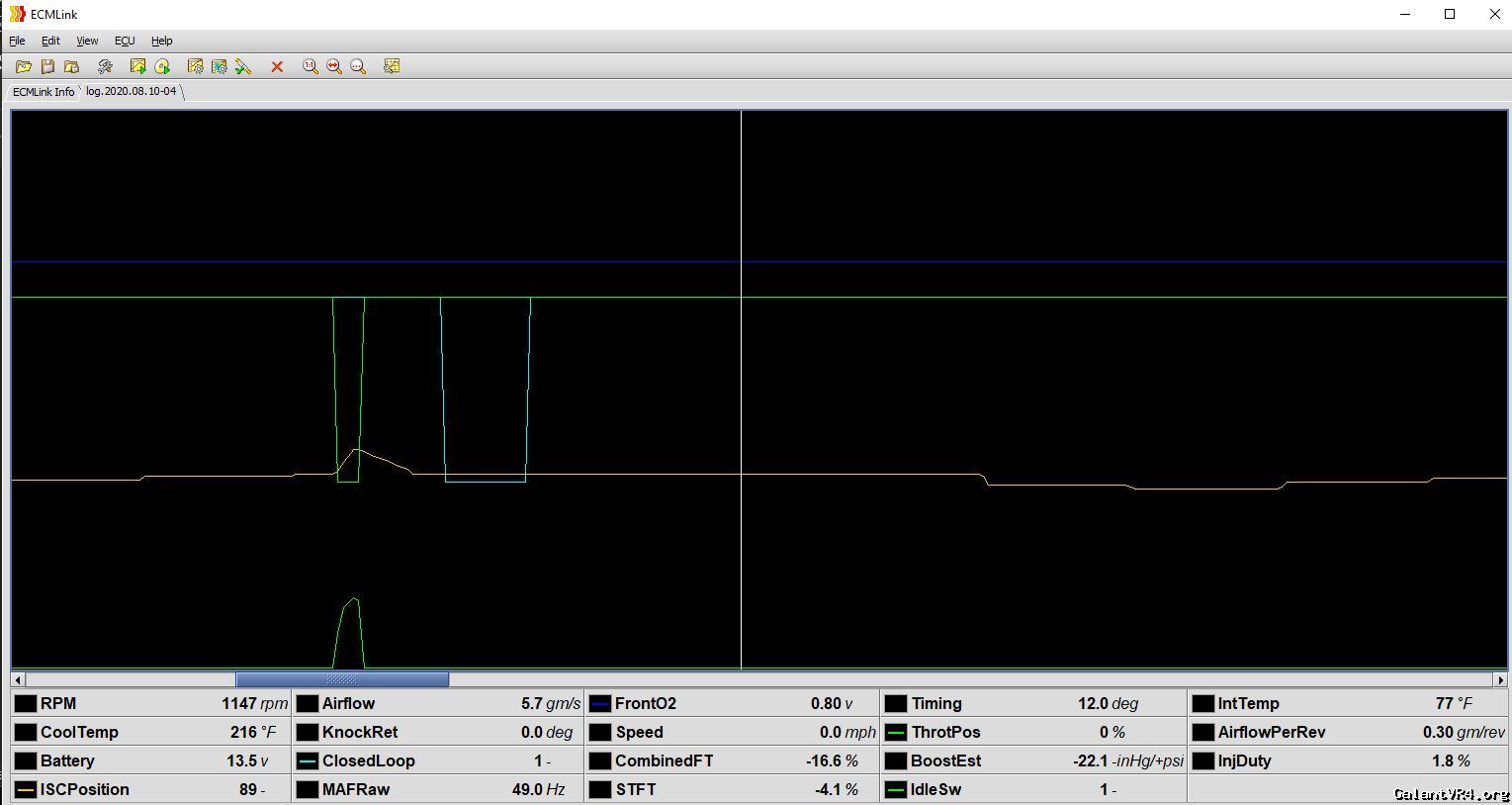Viewport: 1512px width, 805px height.
Task: Open the ECU menu
Action: coord(125,41)
